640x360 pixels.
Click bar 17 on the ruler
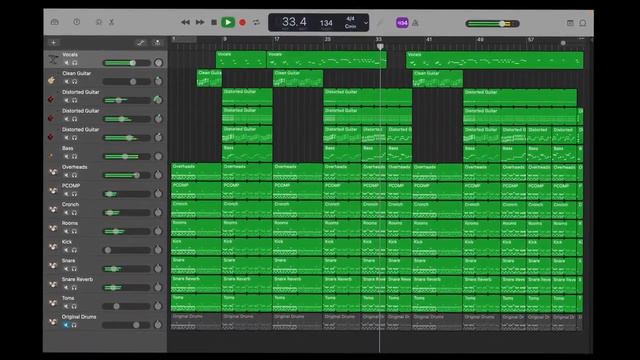pyautogui.click(x=277, y=39)
